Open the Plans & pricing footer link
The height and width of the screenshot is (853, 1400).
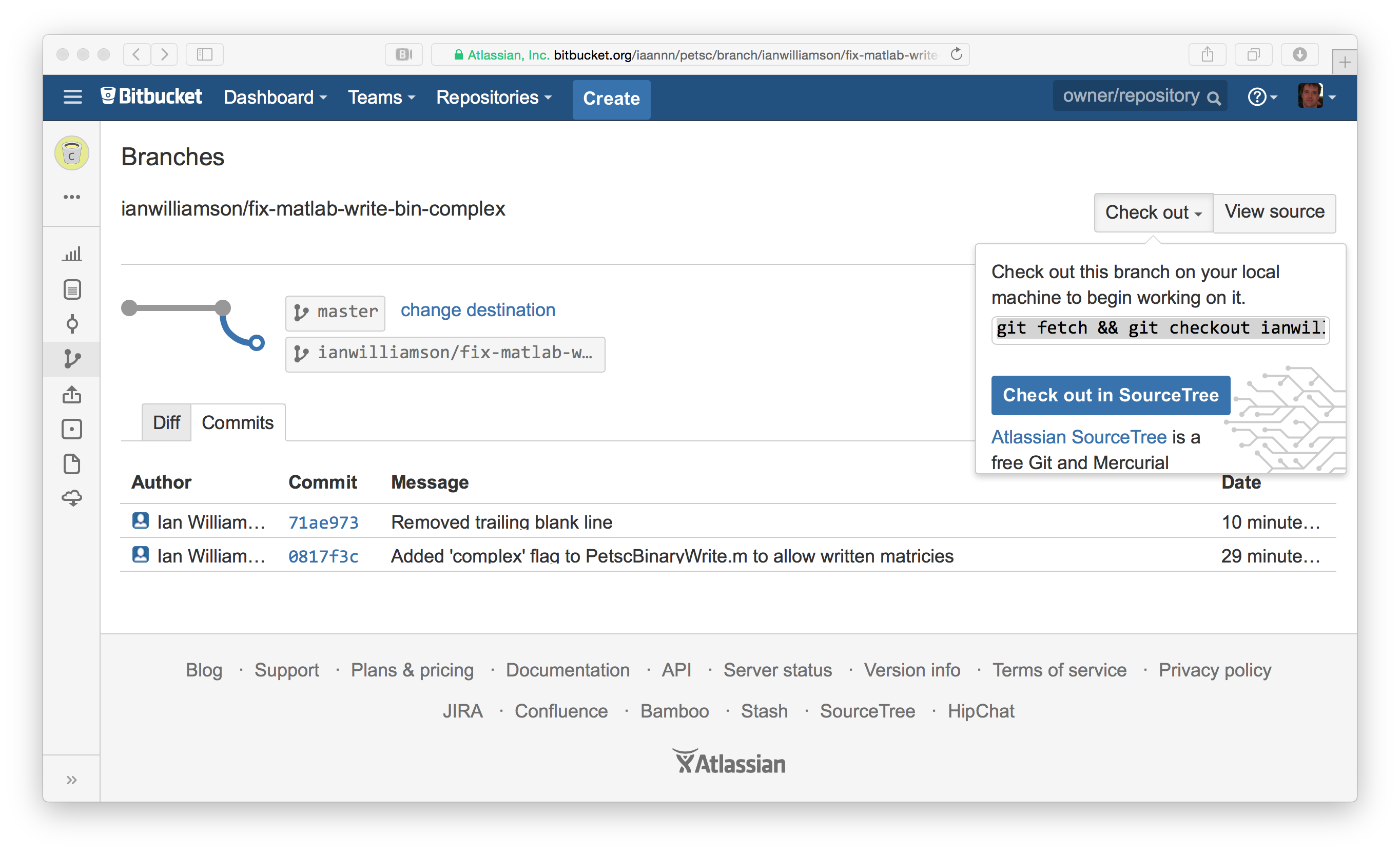(413, 670)
